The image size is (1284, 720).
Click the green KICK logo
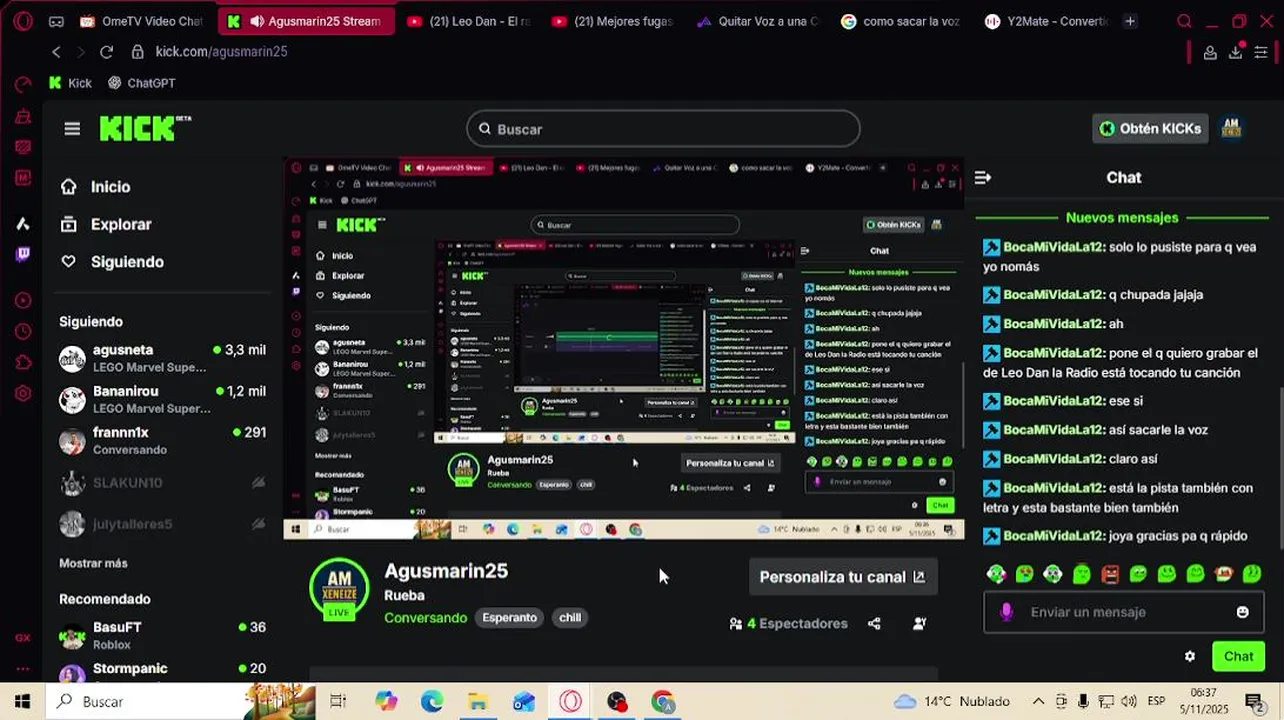click(x=145, y=128)
